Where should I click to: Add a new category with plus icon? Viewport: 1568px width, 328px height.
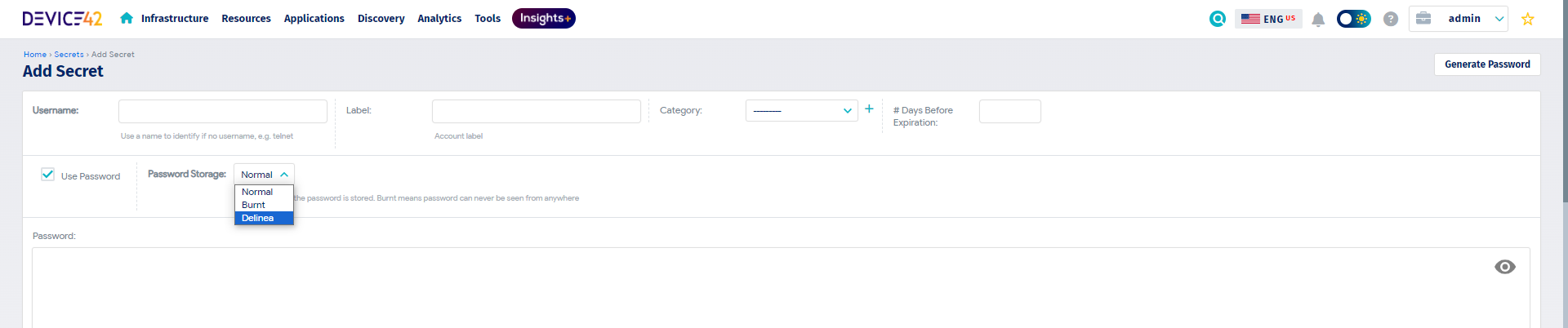[869, 109]
